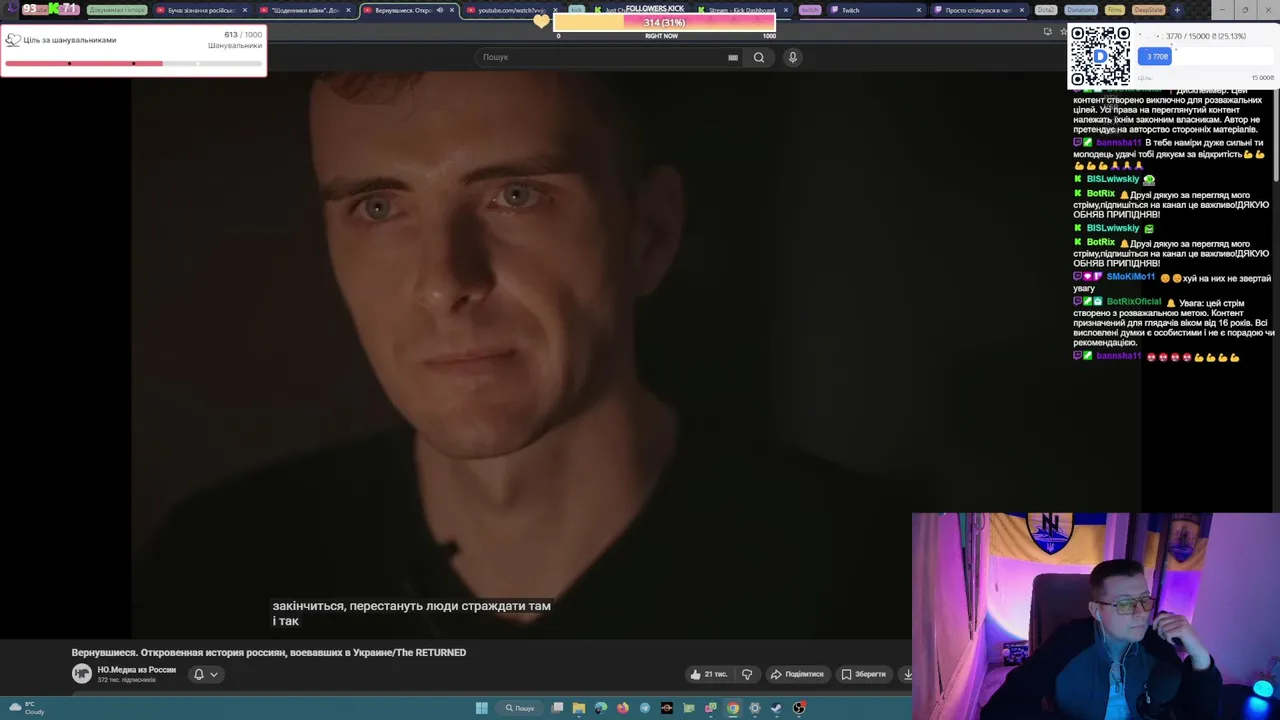This screenshot has height=720, width=1280.
Task: Open new browser tab with plus button
Action: (x=1177, y=10)
